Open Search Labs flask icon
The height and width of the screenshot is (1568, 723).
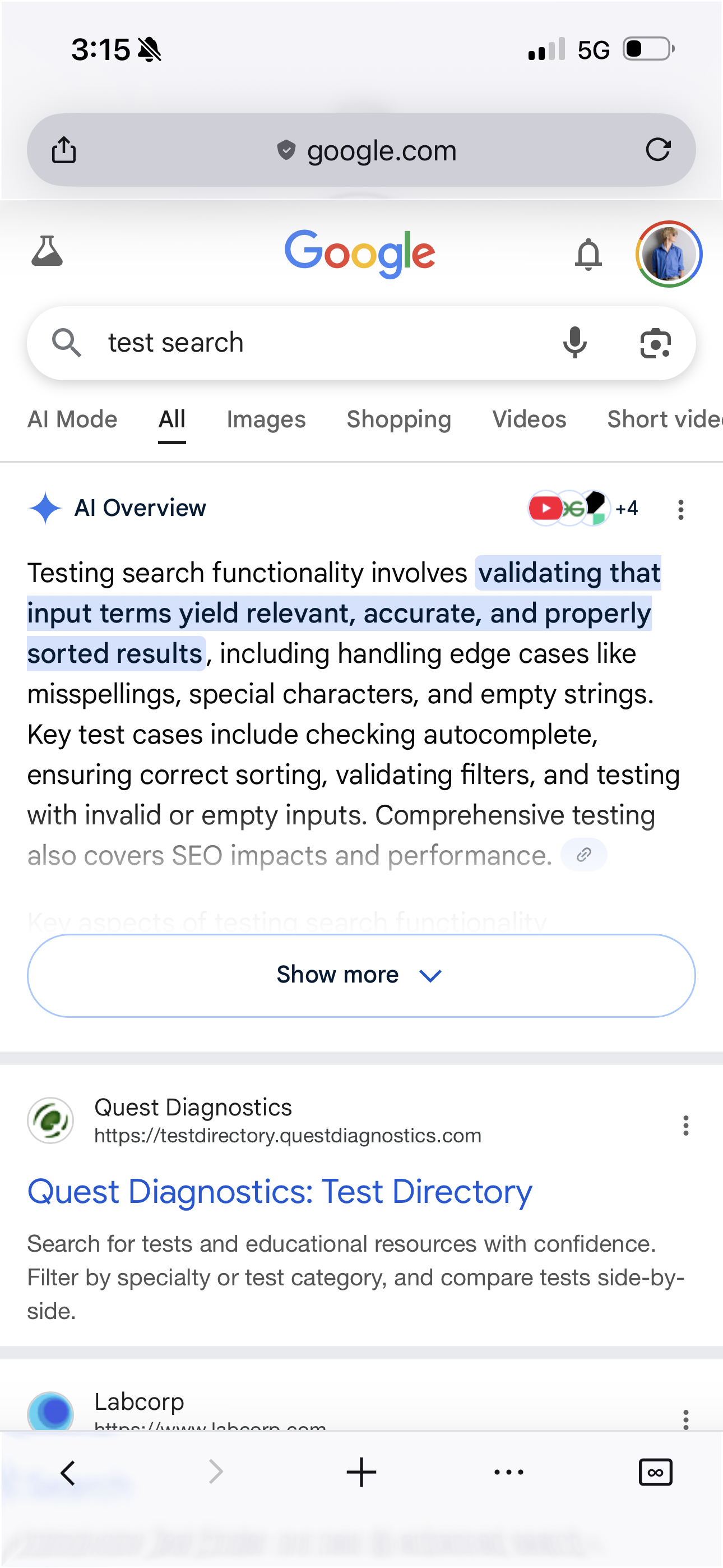47,251
